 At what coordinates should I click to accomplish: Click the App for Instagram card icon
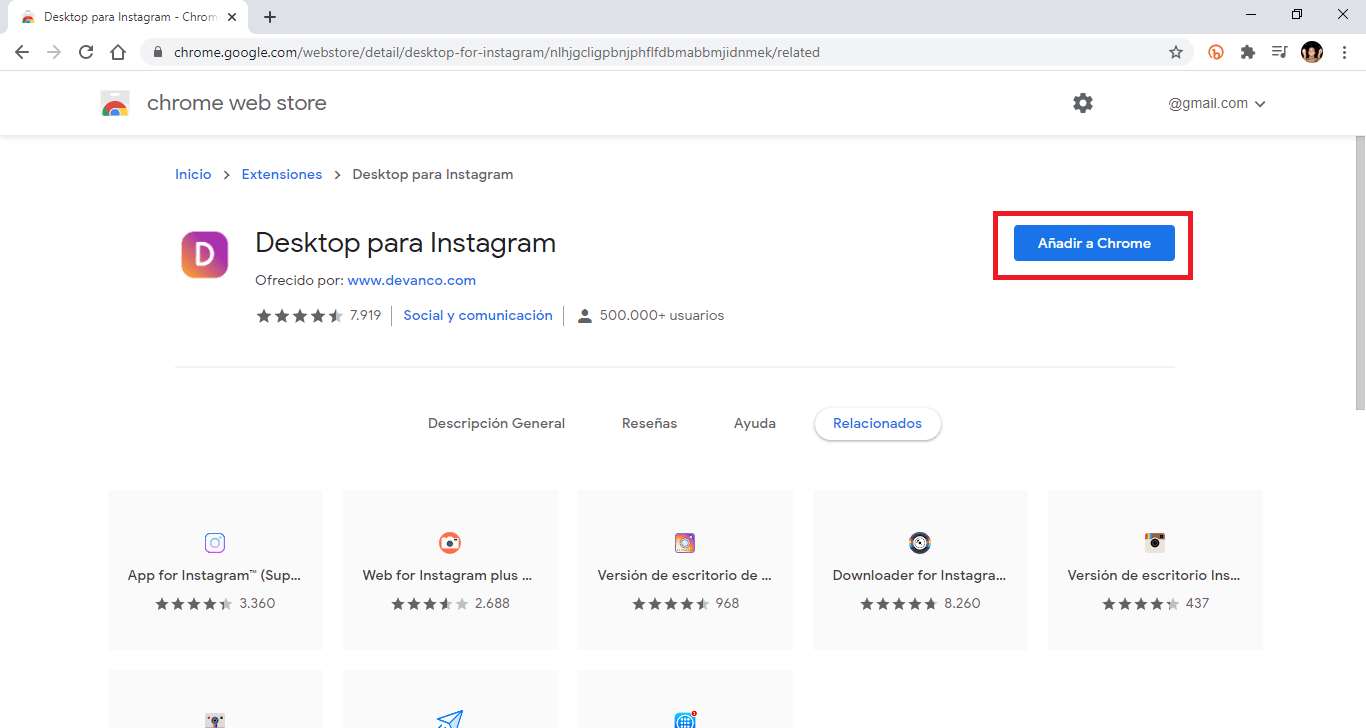pos(215,543)
